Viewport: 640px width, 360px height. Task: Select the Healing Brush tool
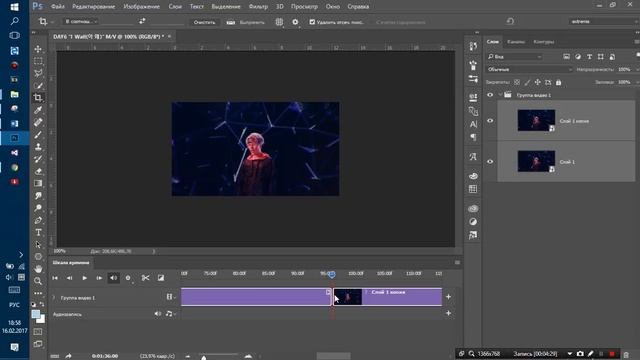click(x=38, y=122)
